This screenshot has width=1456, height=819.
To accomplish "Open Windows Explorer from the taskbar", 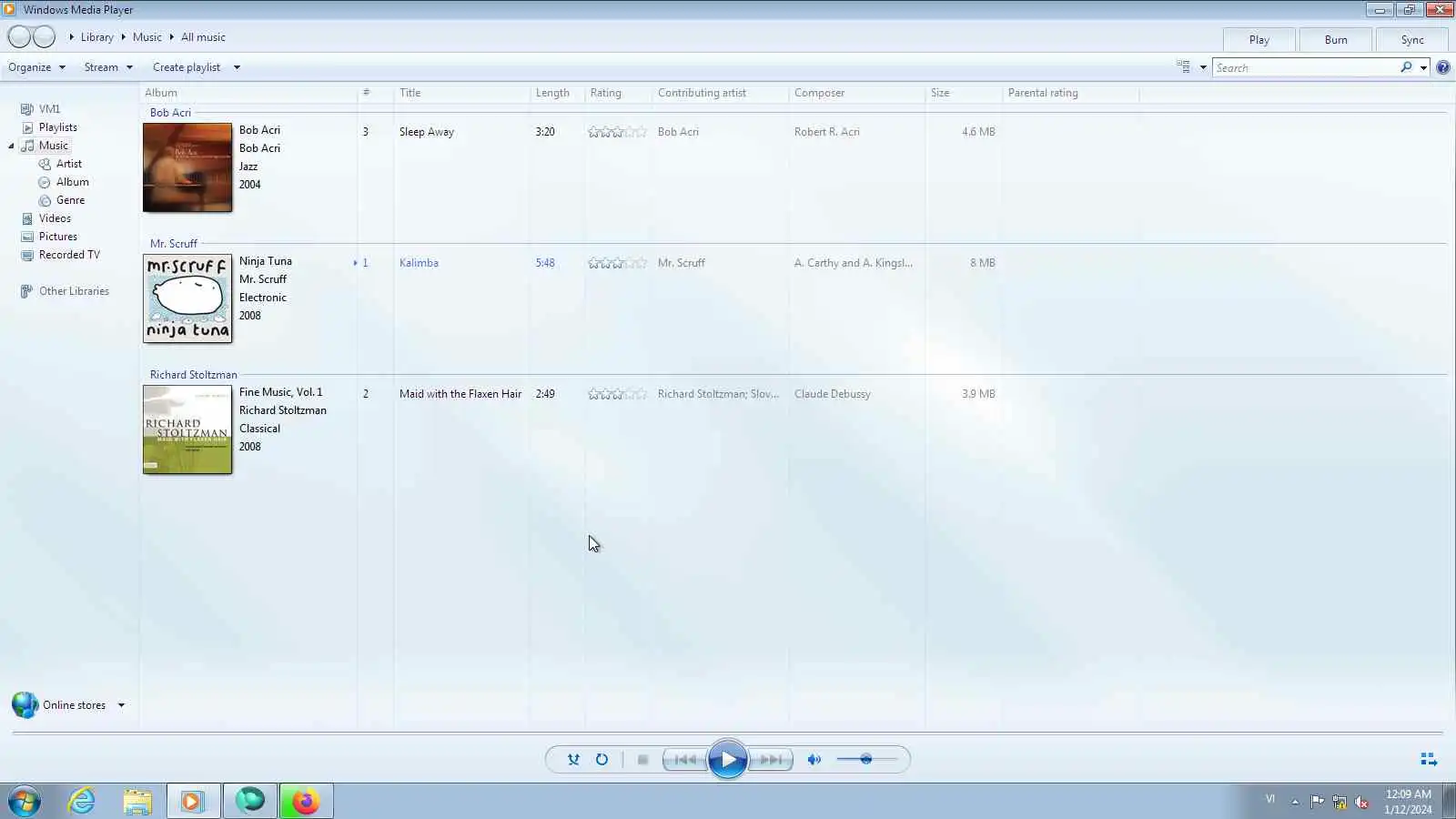I will [137, 802].
